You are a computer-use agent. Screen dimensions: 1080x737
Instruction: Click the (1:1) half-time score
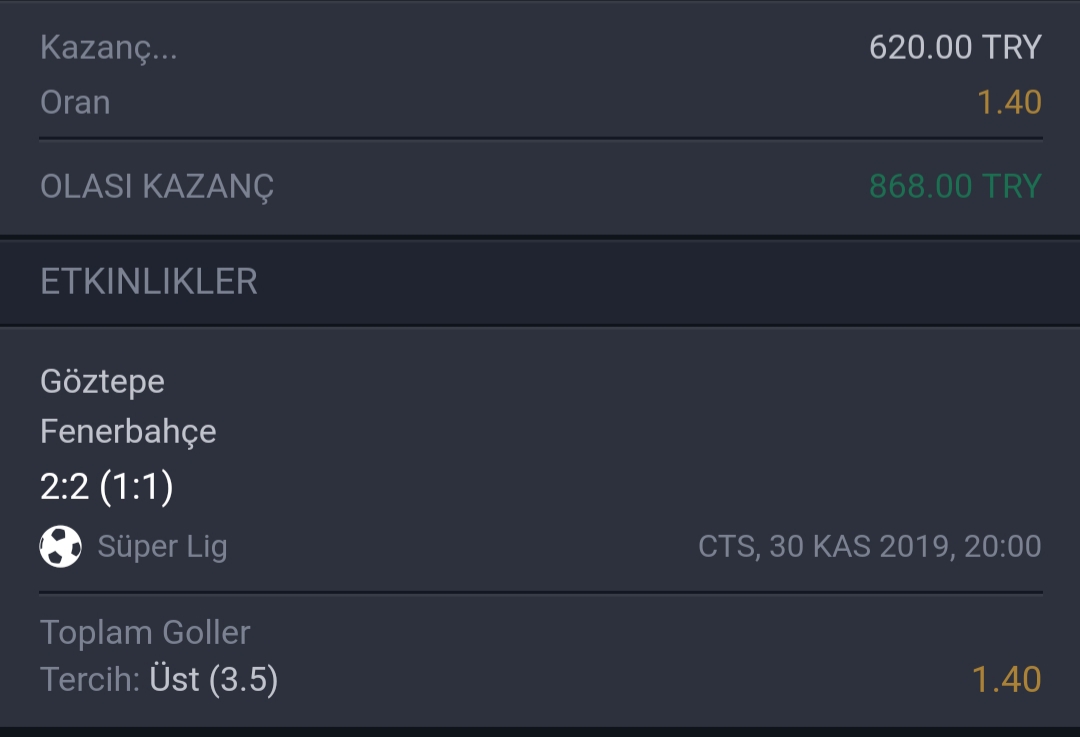[x=136, y=487]
